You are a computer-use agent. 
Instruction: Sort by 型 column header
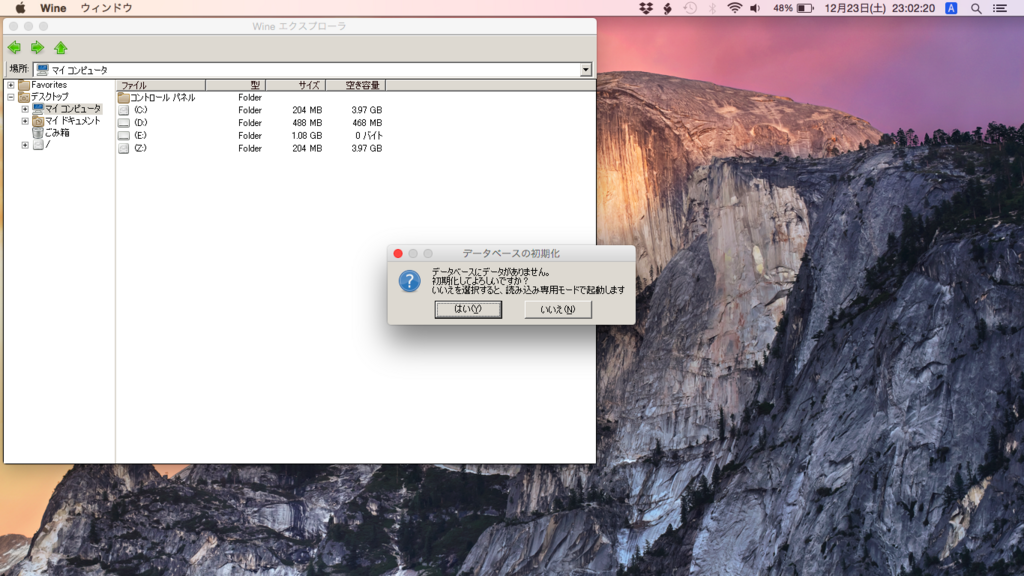click(235, 85)
